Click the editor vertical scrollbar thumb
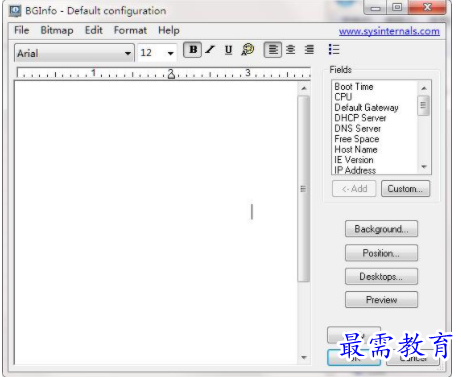Screen dimensions: 461x377 click(x=304, y=189)
